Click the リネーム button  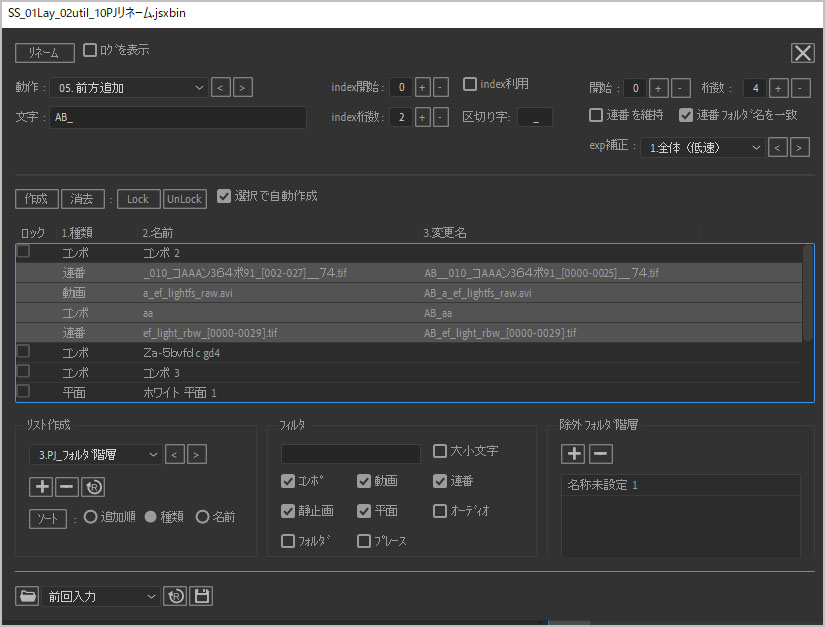[x=45, y=53]
